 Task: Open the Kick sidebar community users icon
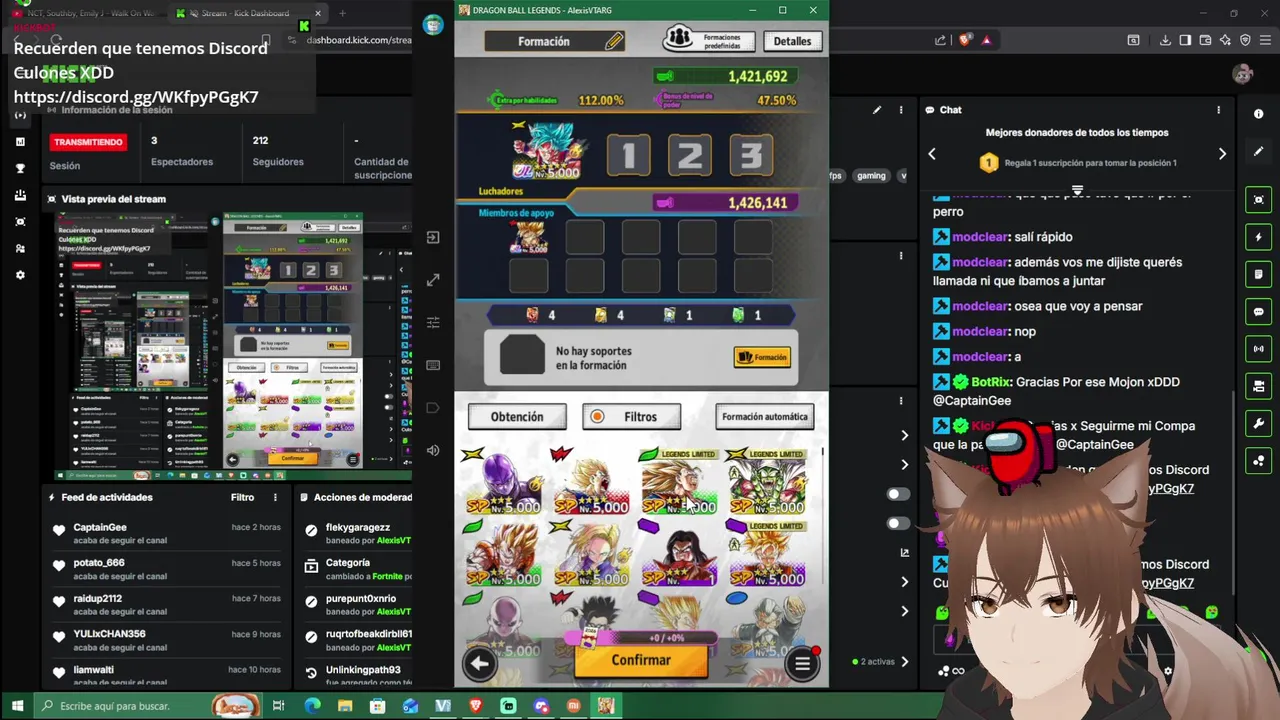[20, 248]
